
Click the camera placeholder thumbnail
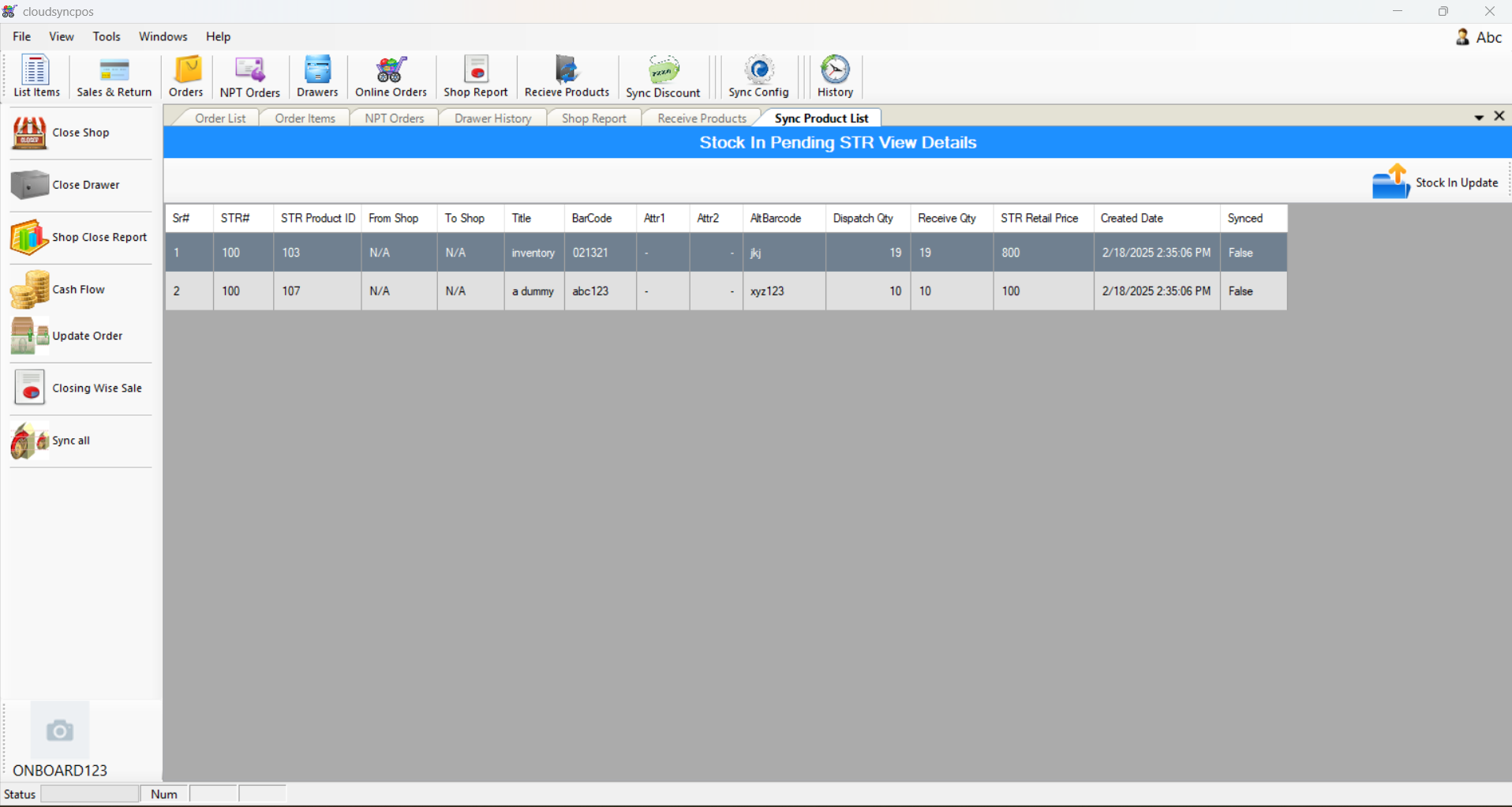click(60, 730)
